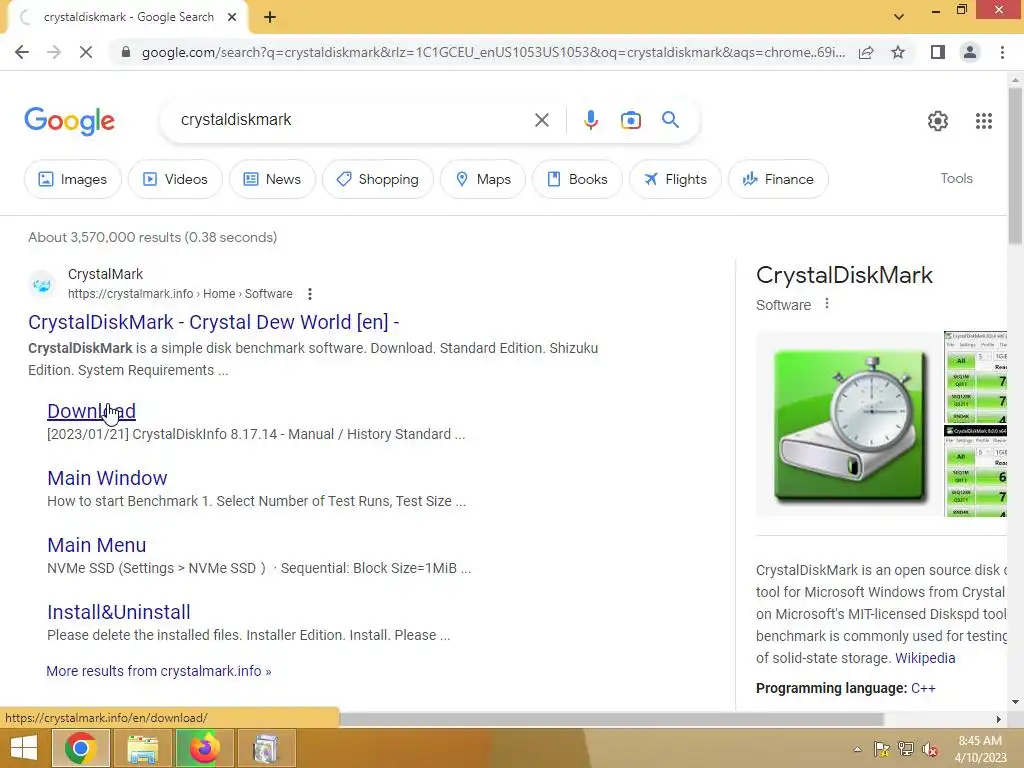Open the Main Window sitelink
Screen dimensions: 1024x768
107,478
